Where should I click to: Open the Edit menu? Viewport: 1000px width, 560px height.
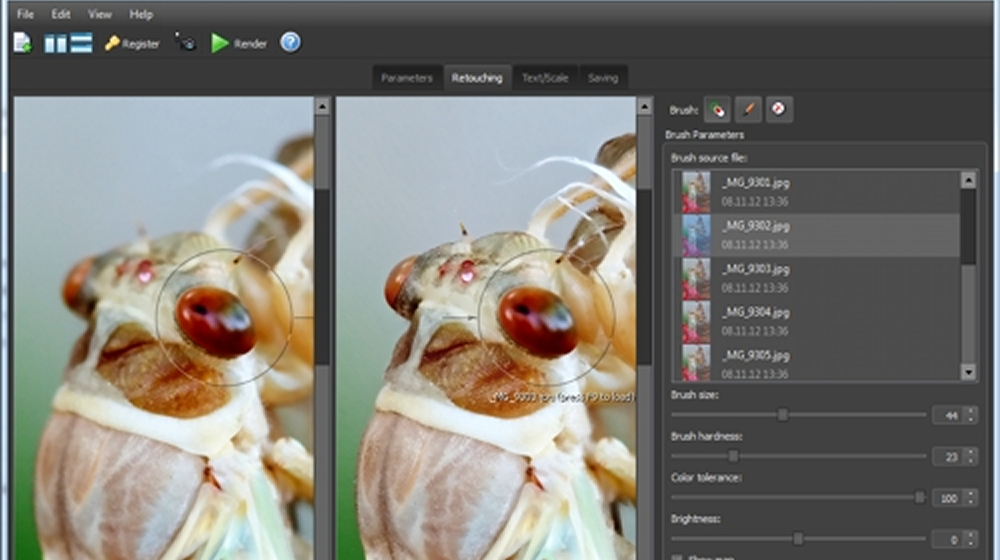tap(61, 14)
